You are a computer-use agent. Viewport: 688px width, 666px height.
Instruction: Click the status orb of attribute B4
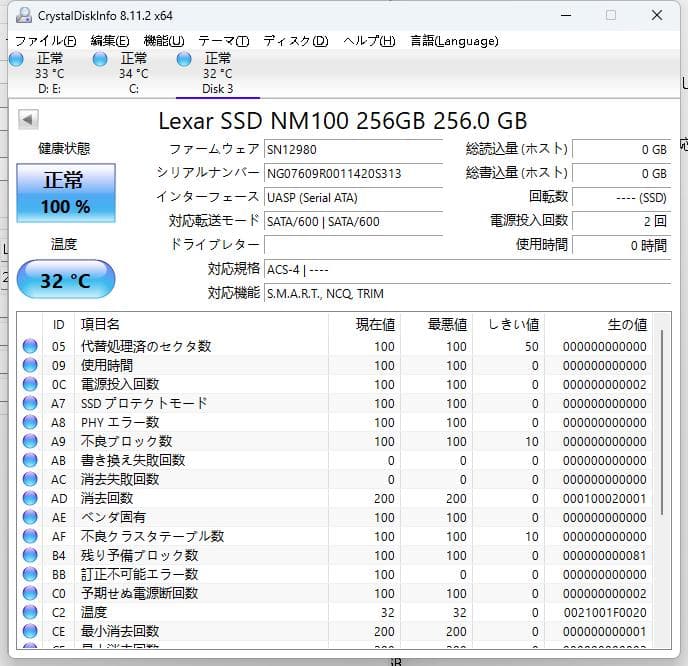coord(30,555)
